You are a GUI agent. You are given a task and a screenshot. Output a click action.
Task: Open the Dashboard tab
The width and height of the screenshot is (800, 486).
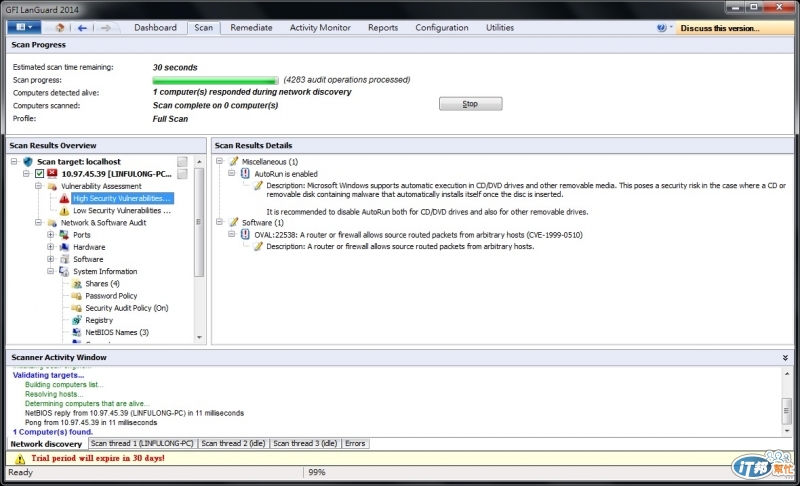155,28
